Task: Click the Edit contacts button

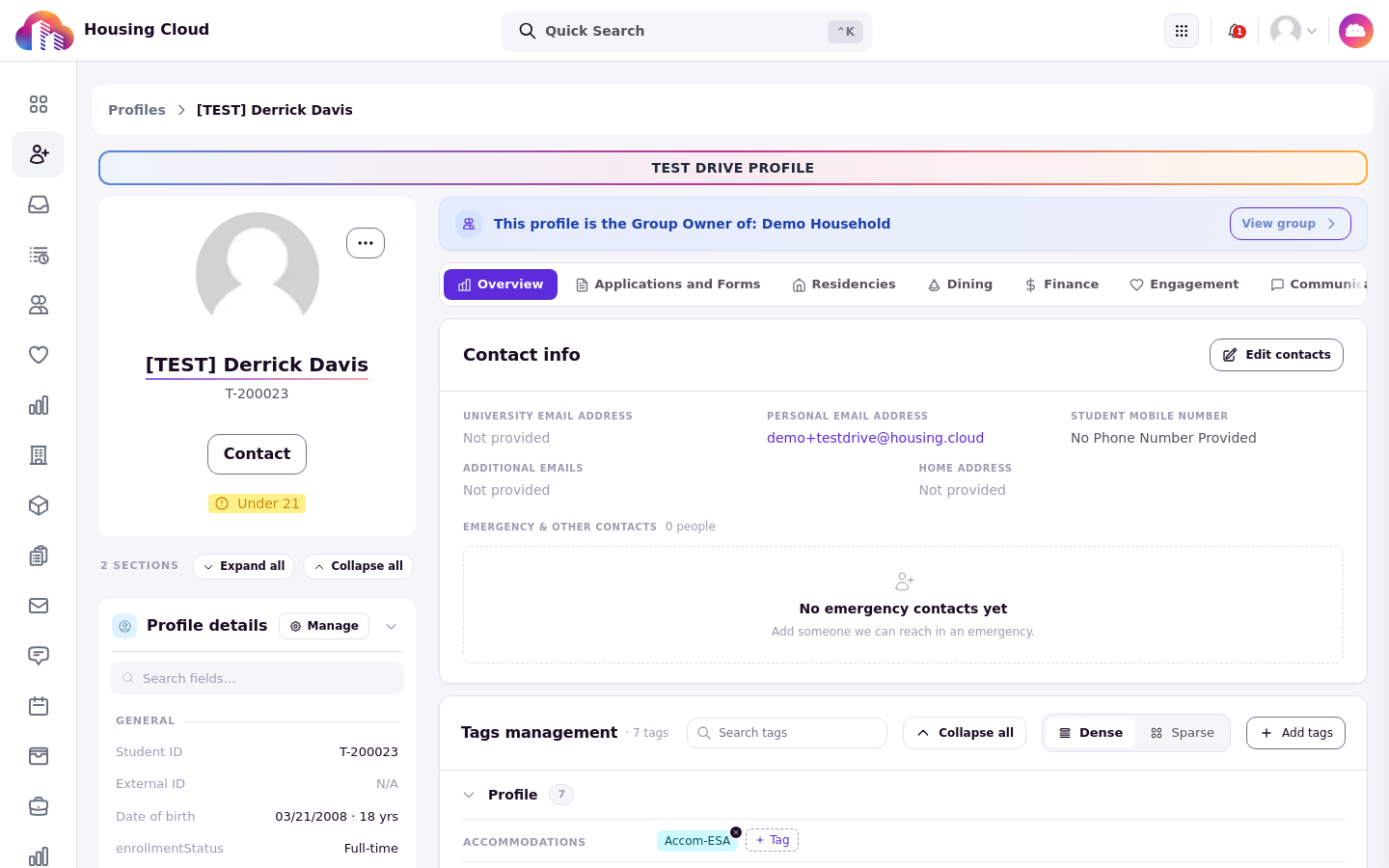Action: tap(1276, 355)
